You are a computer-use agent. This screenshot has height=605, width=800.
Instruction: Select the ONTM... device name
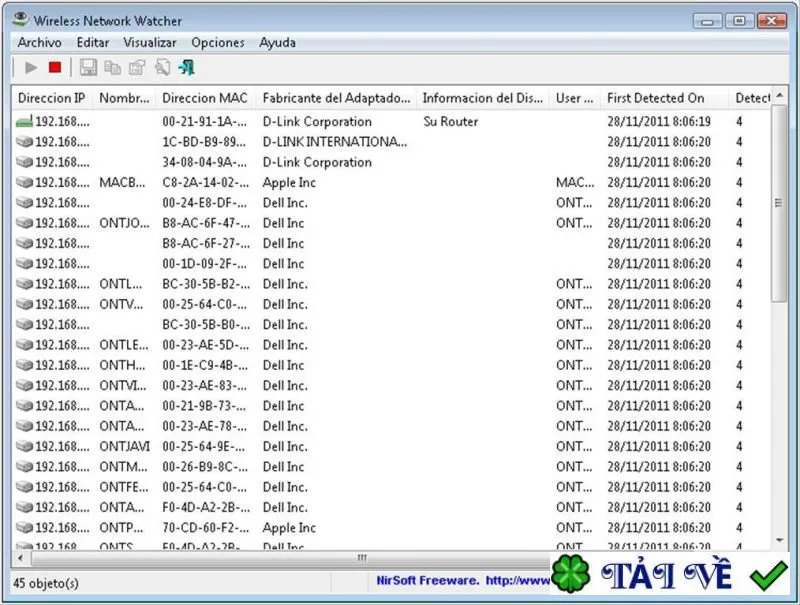[x=123, y=467]
